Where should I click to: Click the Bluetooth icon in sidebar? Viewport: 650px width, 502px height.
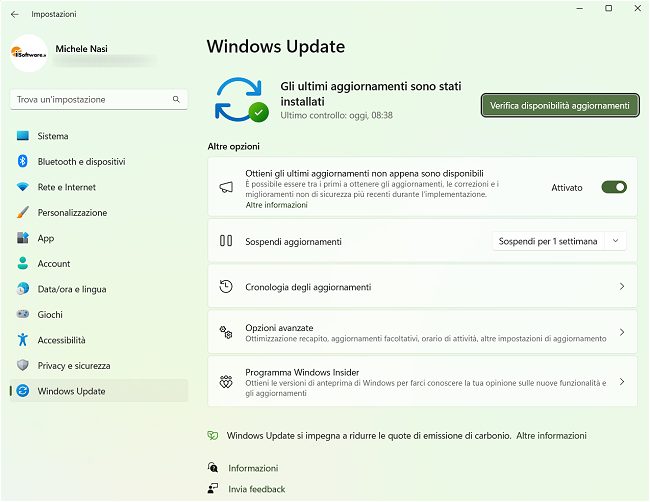(x=23, y=161)
